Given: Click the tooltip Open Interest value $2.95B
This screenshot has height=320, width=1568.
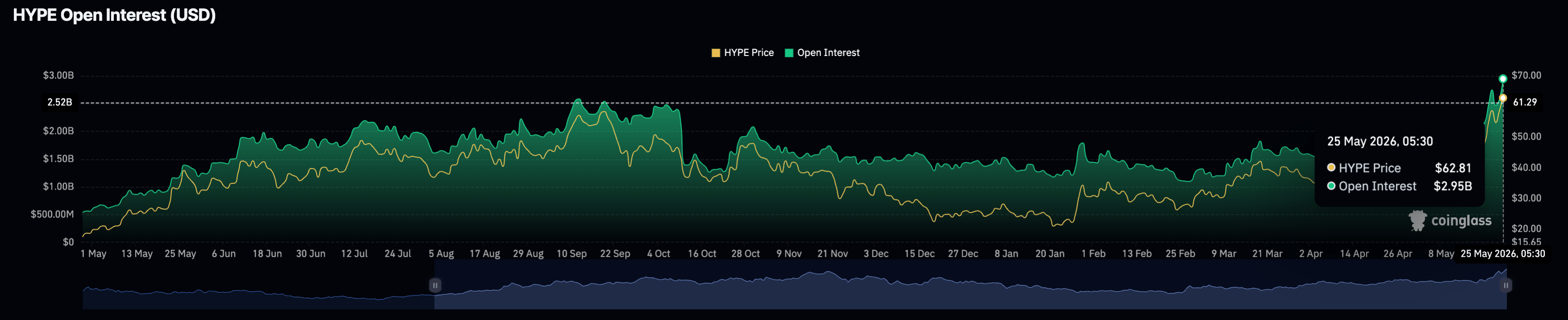Looking at the screenshot, I should point(1452,186).
